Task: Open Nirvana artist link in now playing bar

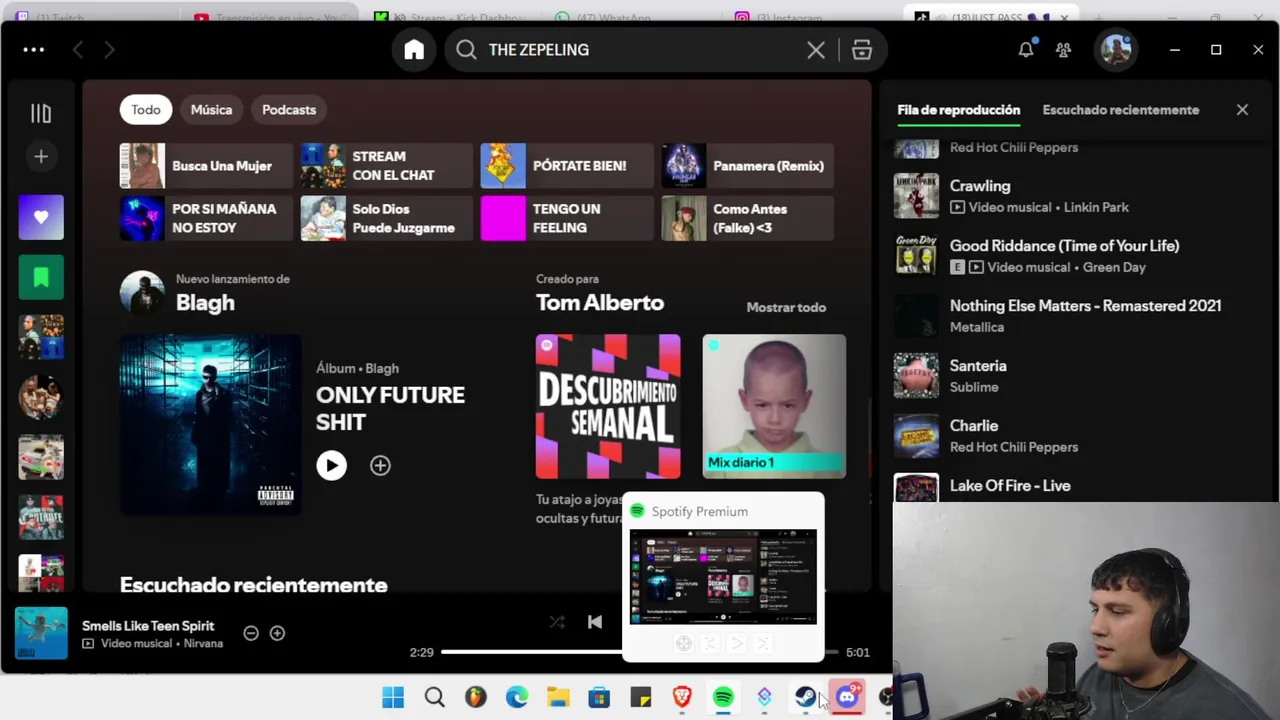Action: point(203,644)
